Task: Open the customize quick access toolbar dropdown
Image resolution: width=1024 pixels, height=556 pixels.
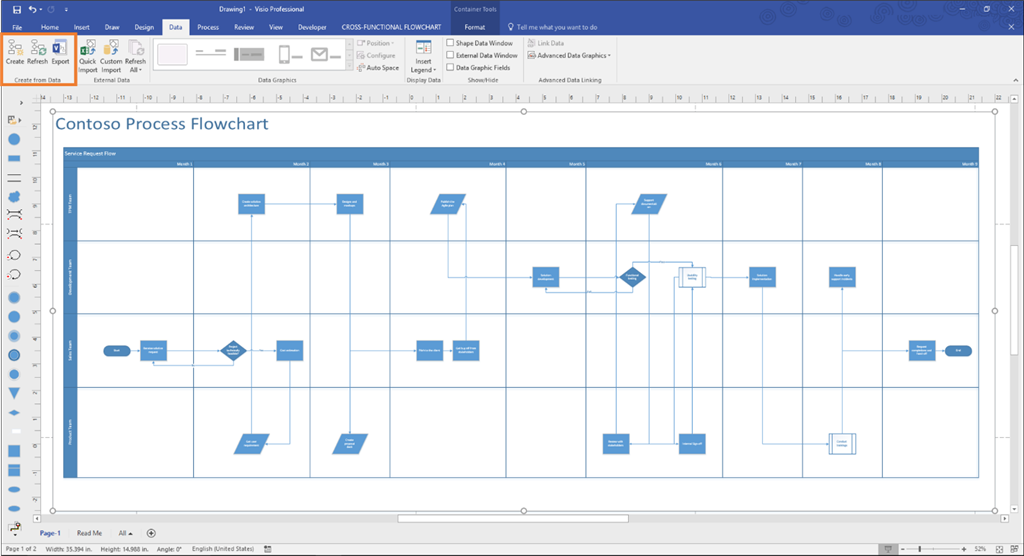Action: (x=66, y=10)
